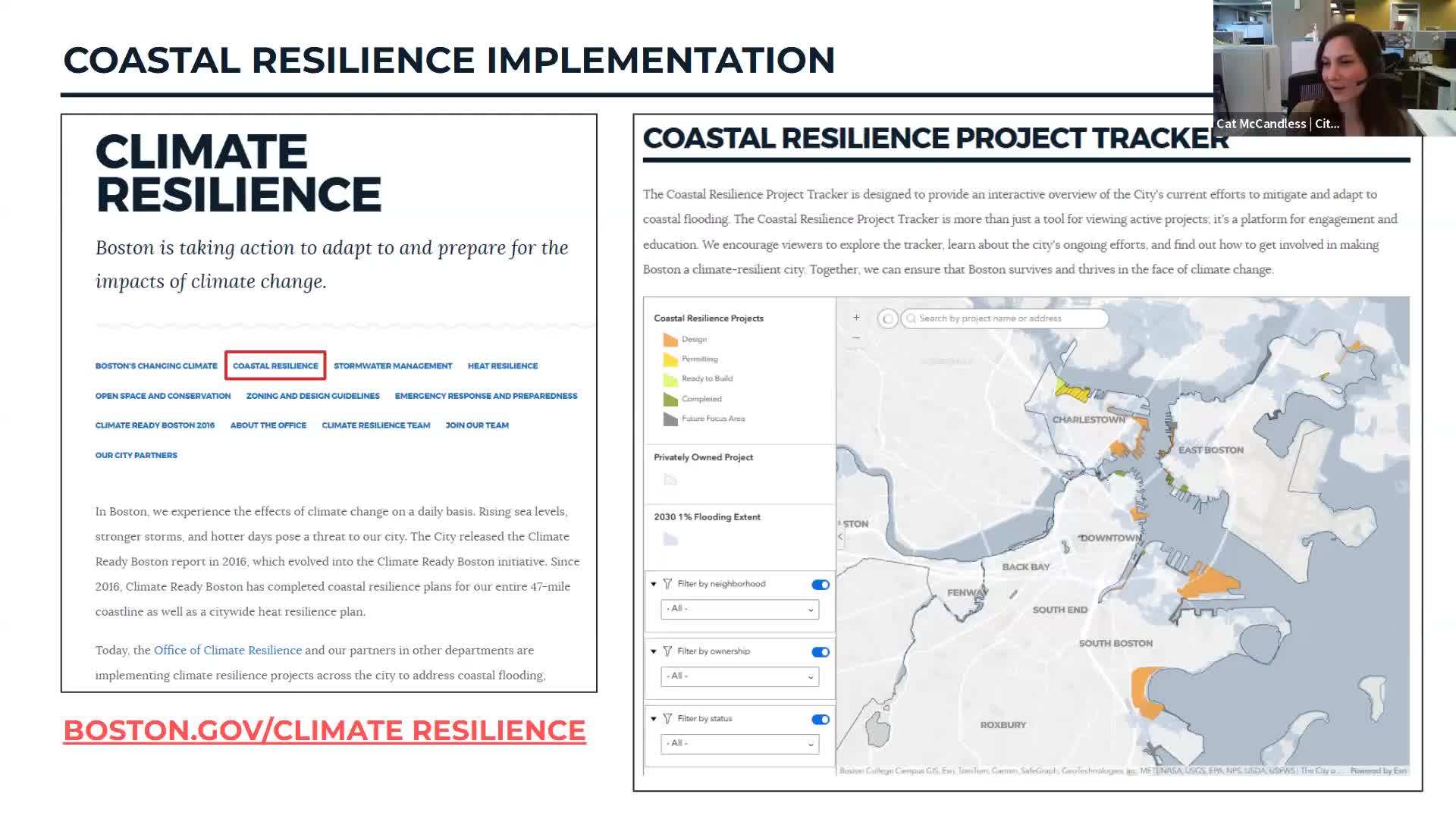Focus the project name or address search field

[x=1005, y=318]
